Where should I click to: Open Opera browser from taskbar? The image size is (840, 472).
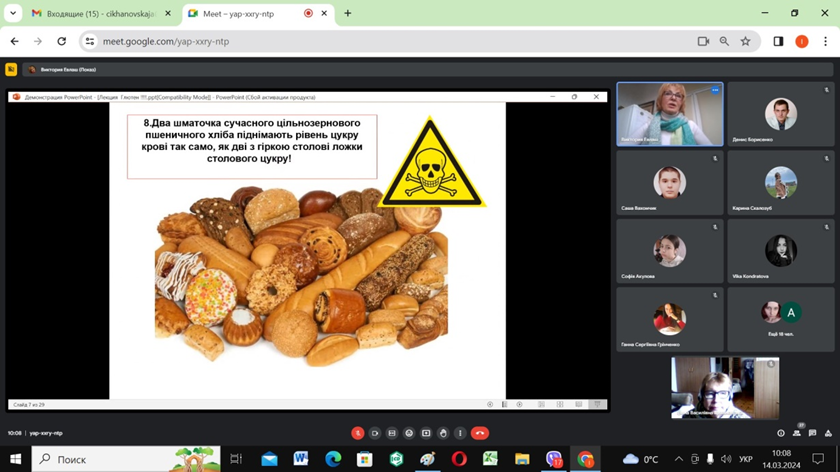[459, 459]
